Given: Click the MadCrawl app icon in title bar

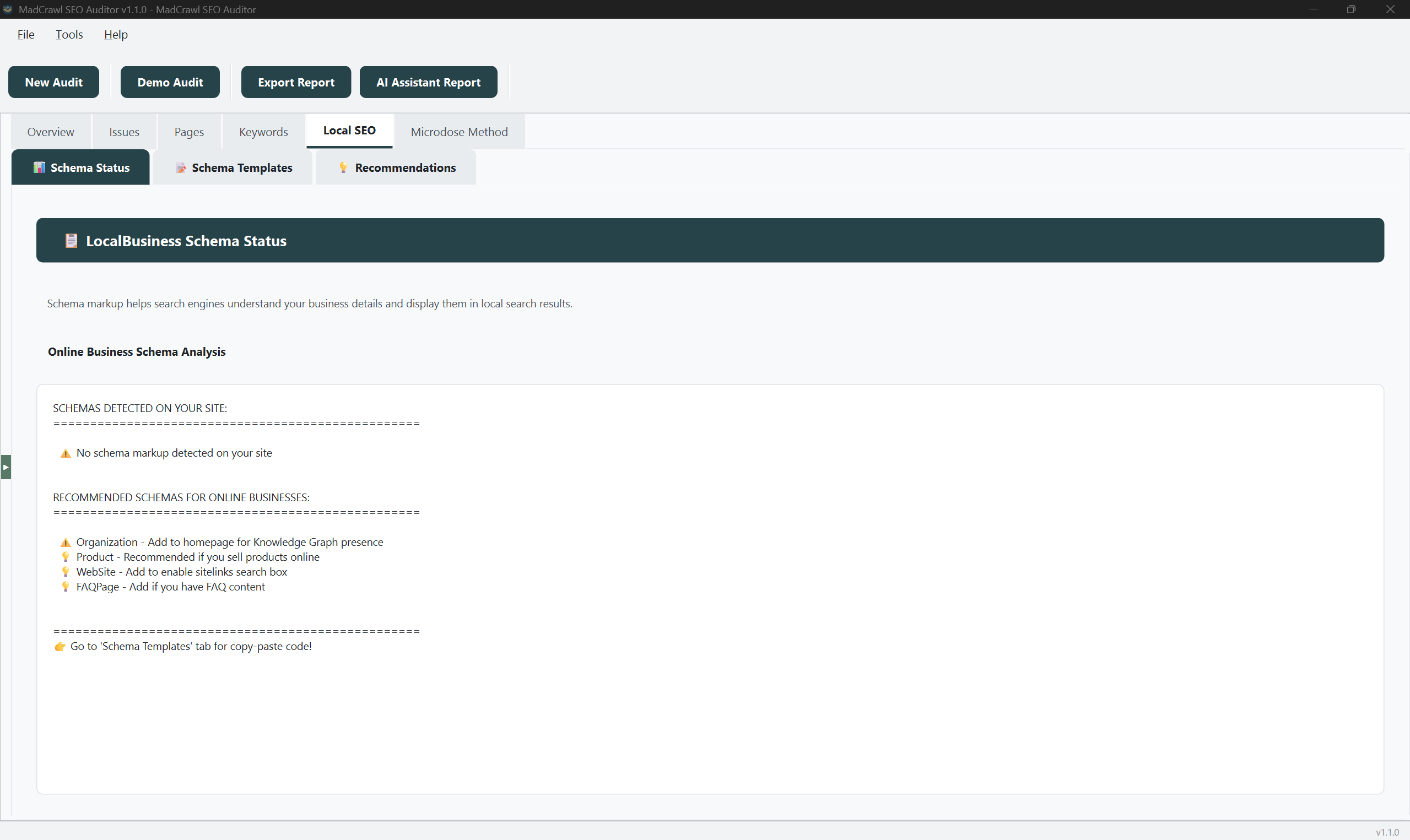Looking at the screenshot, I should (8, 9).
